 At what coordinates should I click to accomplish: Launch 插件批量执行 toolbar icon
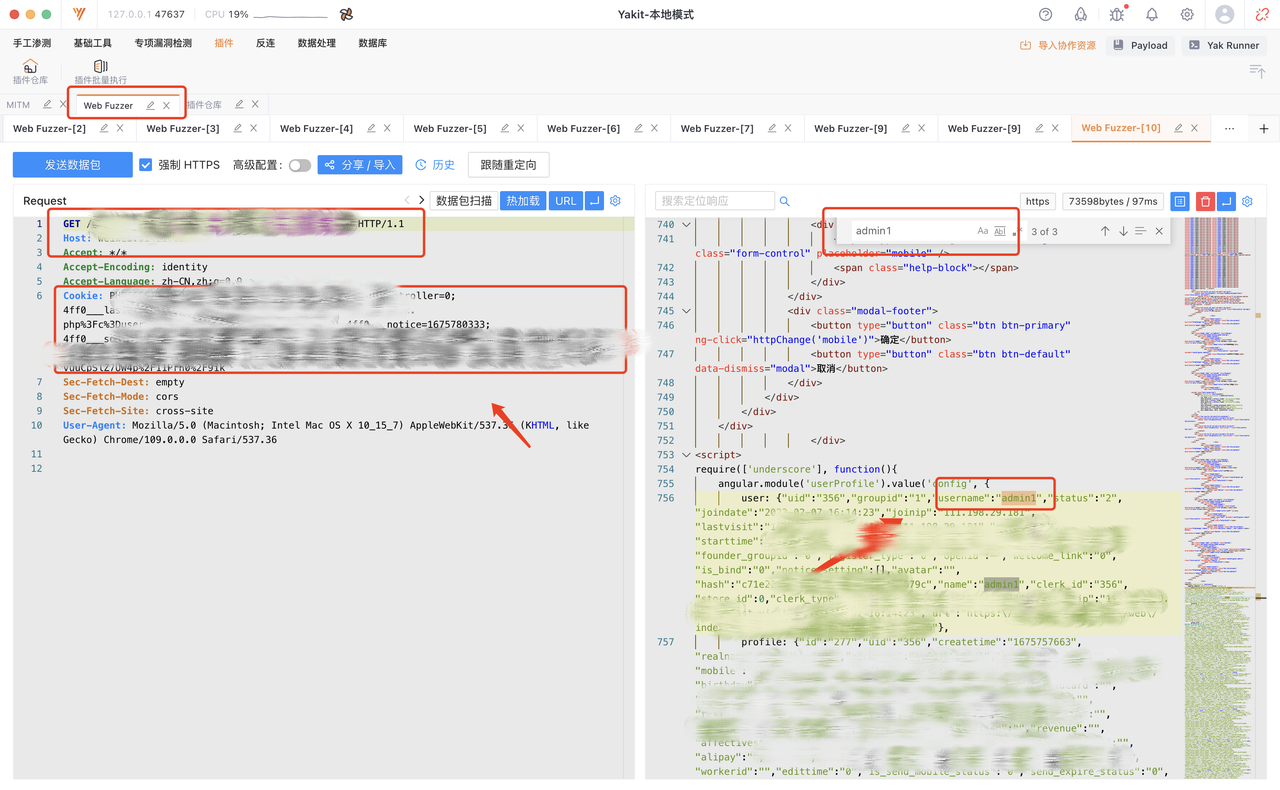coord(101,72)
